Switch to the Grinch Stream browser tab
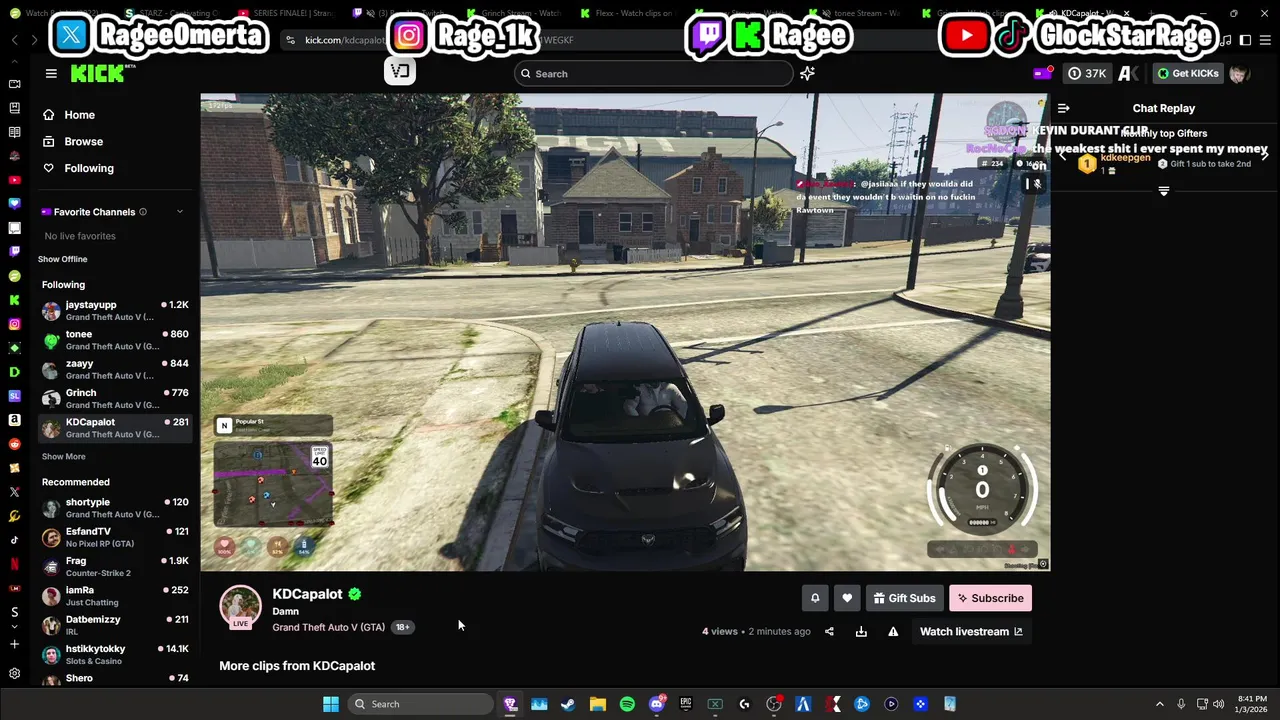Viewport: 1280px width, 720px height. [514, 13]
